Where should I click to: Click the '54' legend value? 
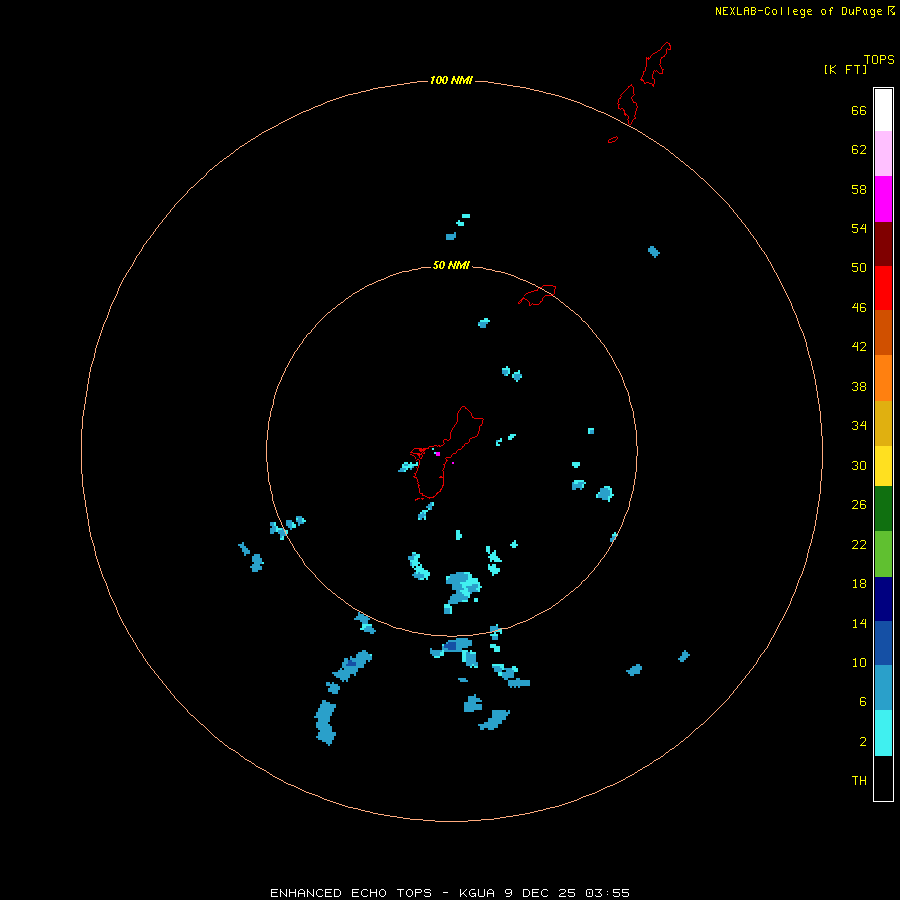tap(859, 228)
